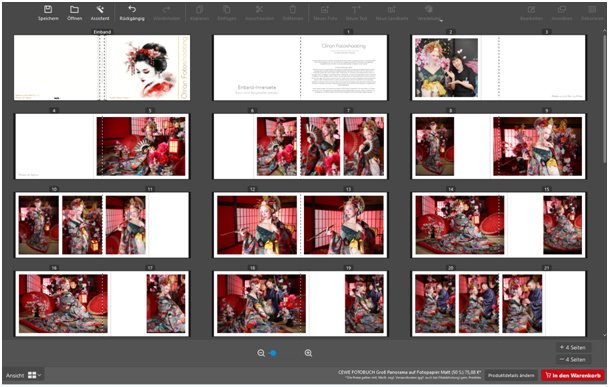Zoom out with the minus magnifier

point(261,353)
